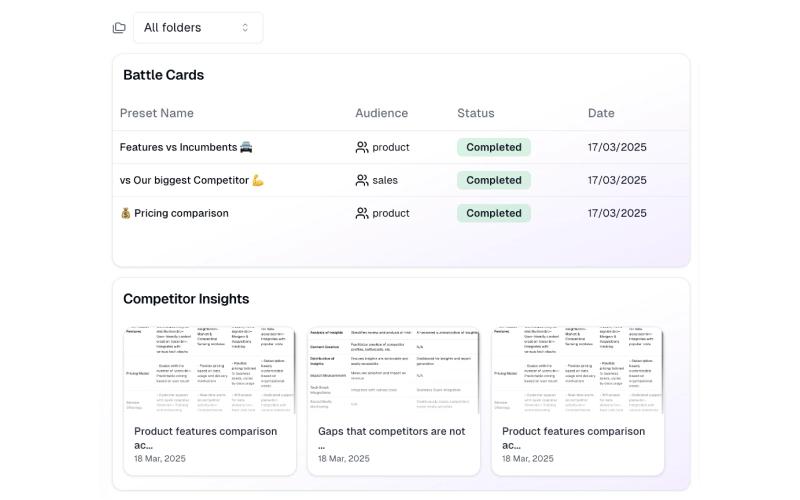Open Features vs Incumbents battle card
Image resolution: width=800 pixels, height=500 pixels.
[179, 147]
